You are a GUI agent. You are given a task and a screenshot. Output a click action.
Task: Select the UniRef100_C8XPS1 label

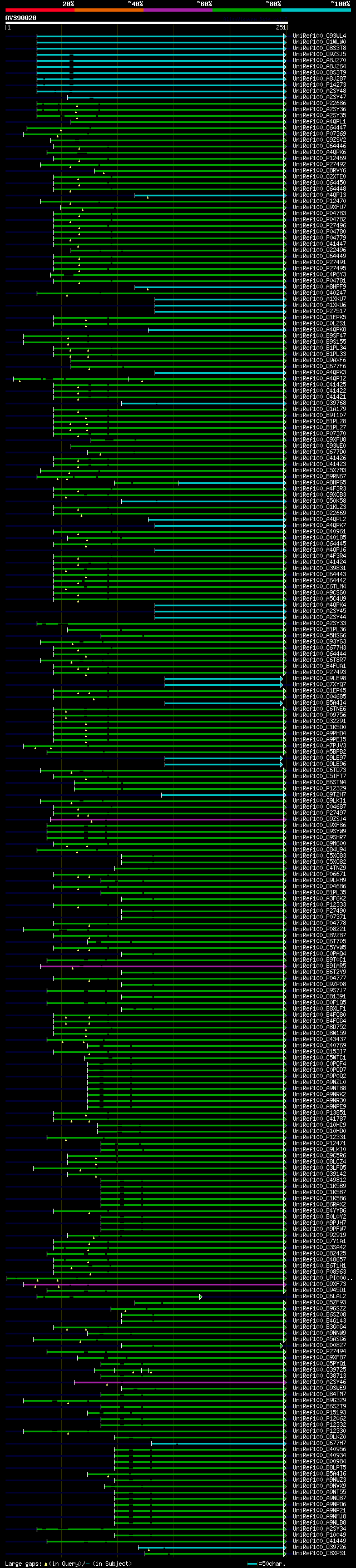pyautogui.click(x=319, y=1554)
